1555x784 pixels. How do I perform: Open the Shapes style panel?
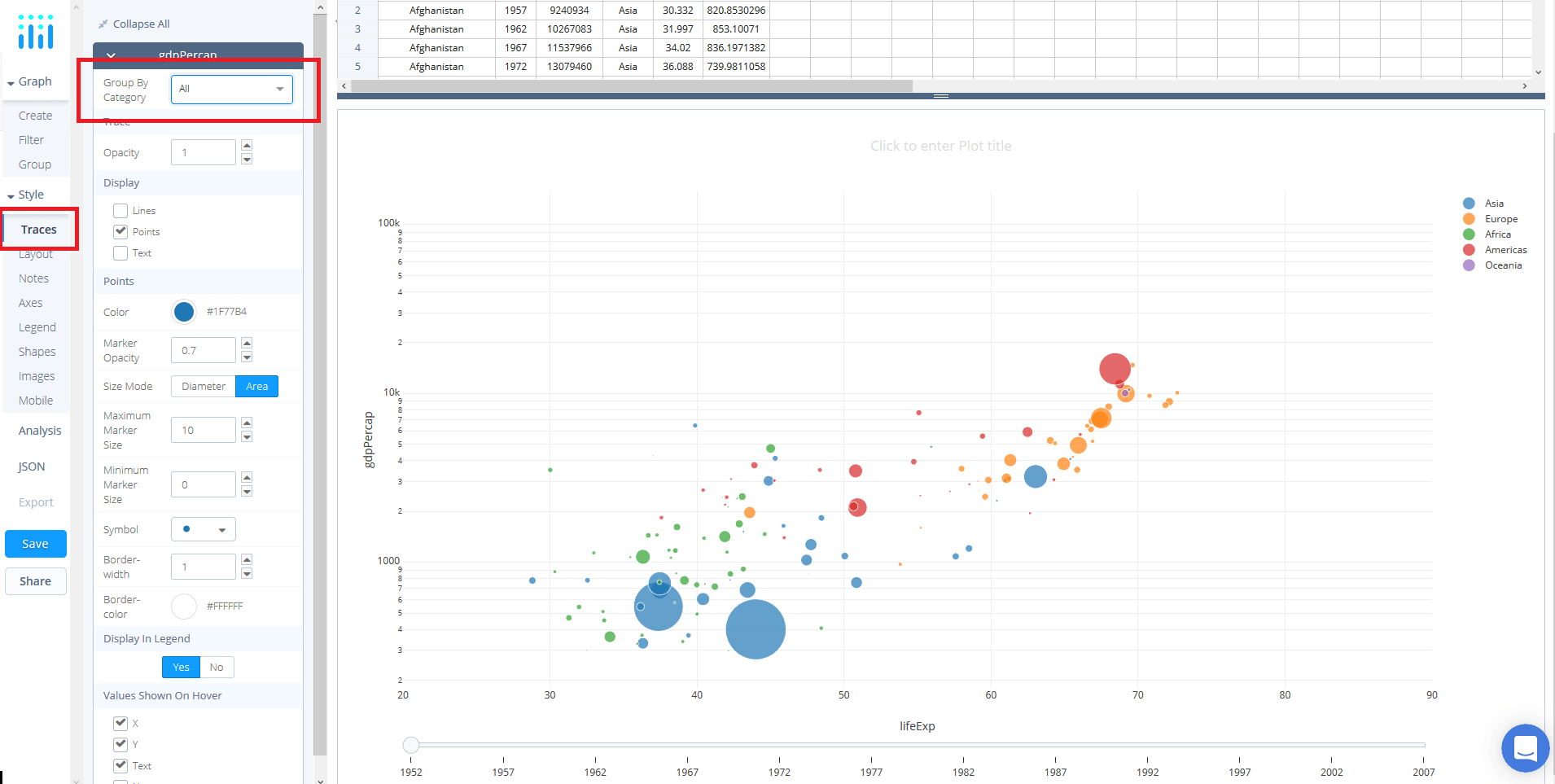[x=37, y=352]
